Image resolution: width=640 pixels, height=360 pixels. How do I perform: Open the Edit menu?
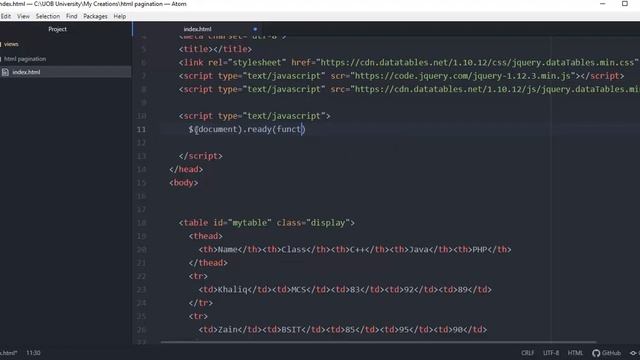coord(6,16)
